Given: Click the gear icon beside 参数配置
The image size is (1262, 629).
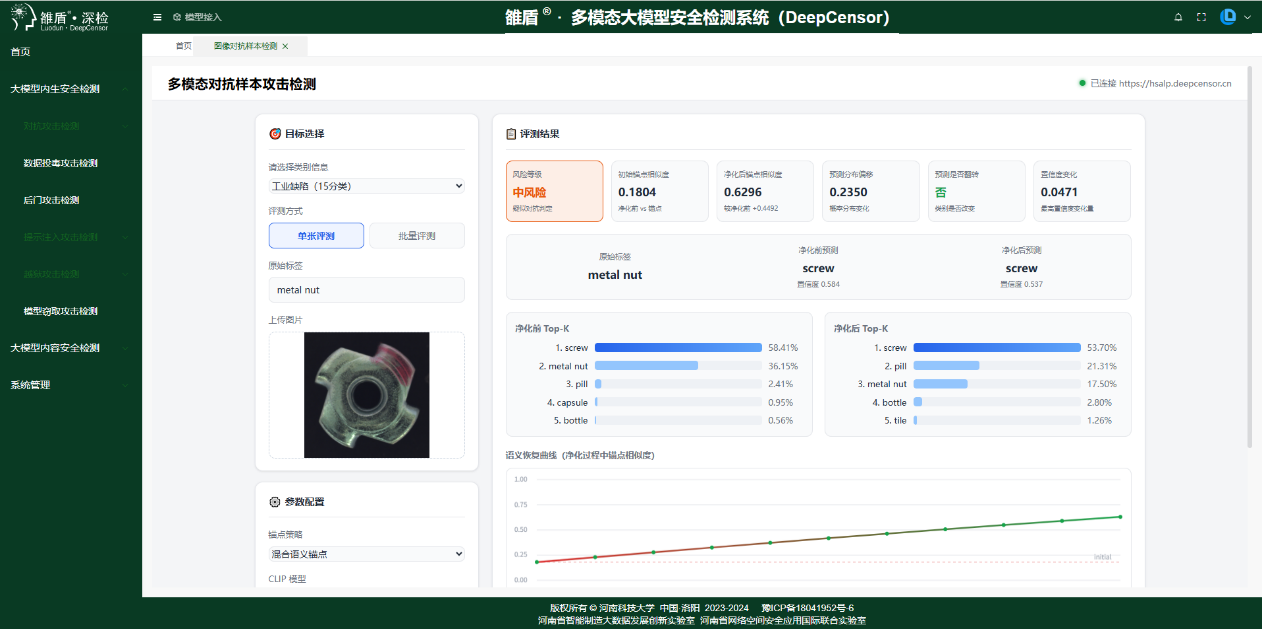Looking at the screenshot, I should pos(275,502).
